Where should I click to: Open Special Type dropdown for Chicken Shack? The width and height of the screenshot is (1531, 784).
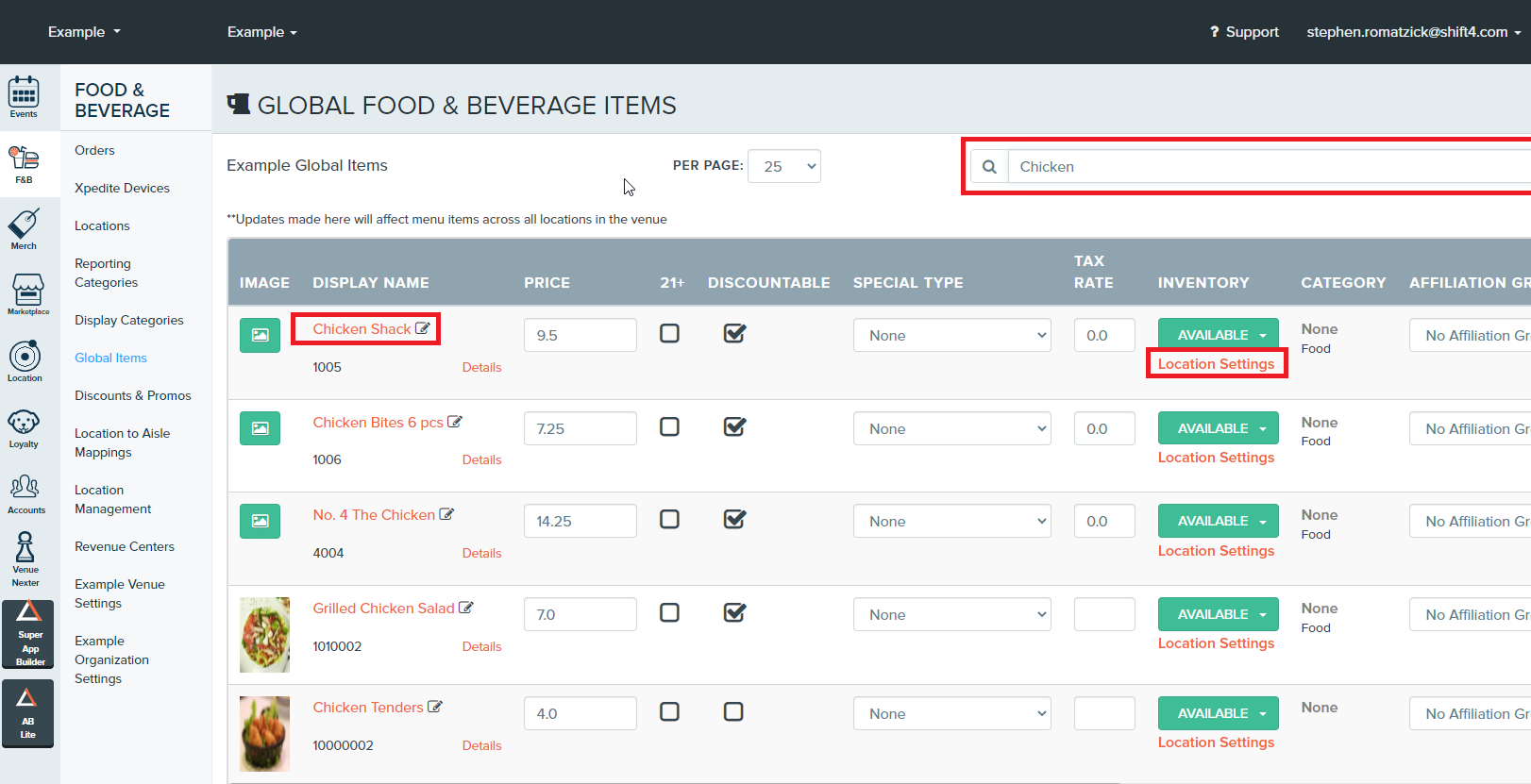(952, 335)
